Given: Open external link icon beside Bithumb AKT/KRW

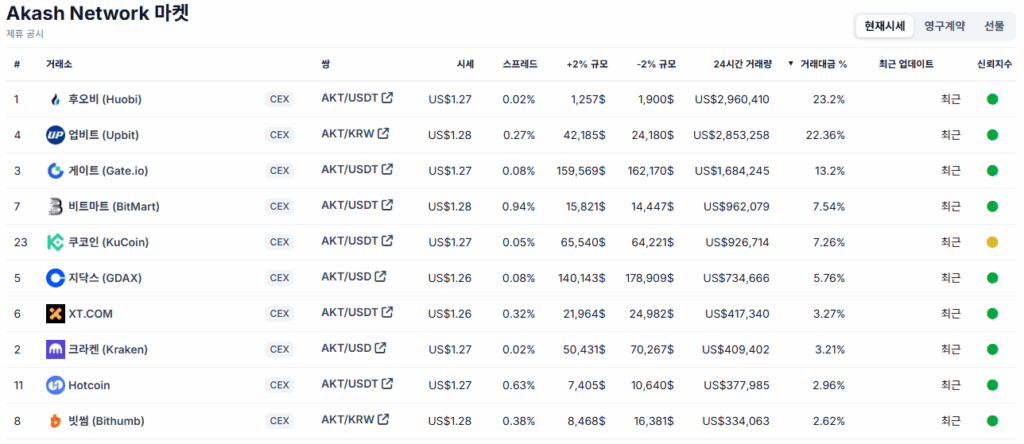Looking at the screenshot, I should 383,419.
